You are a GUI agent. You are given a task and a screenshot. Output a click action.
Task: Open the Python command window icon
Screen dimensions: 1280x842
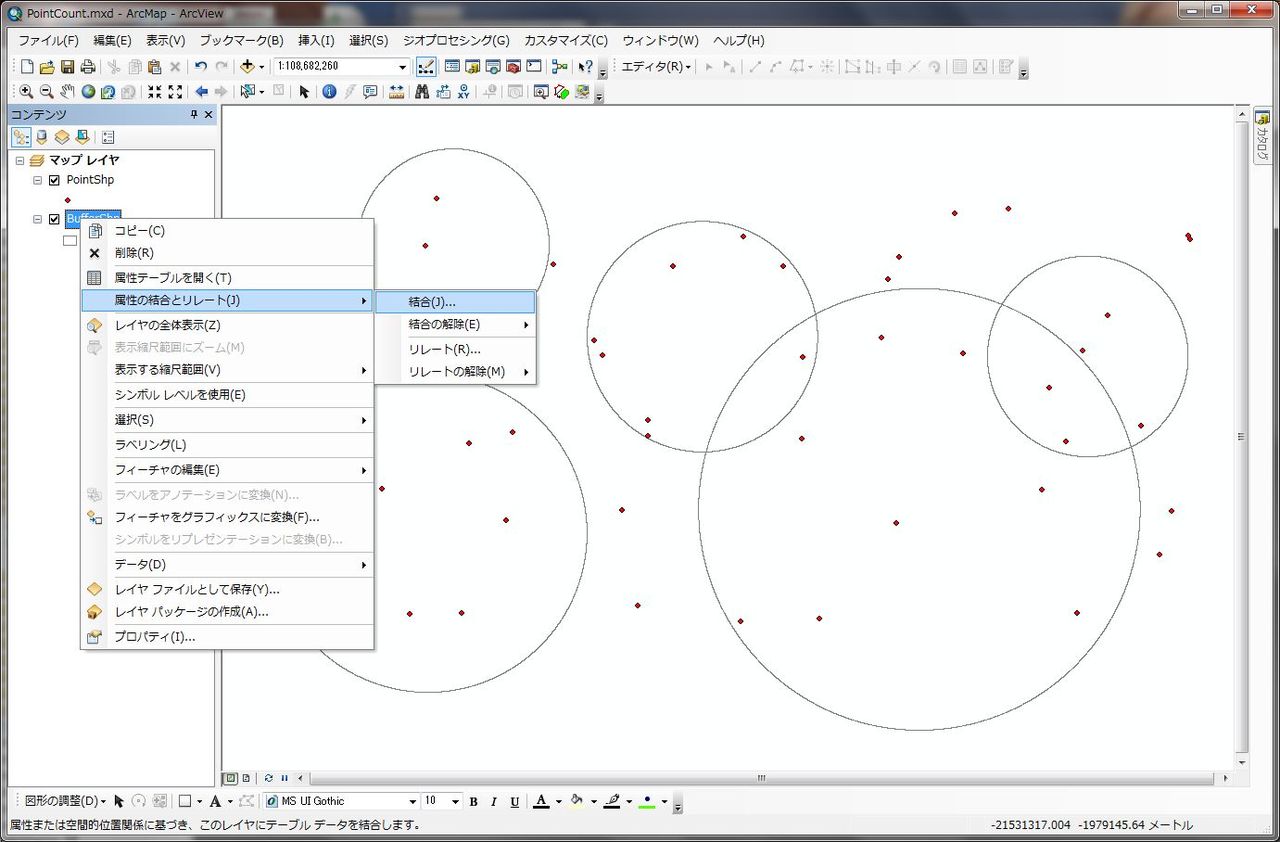tap(534, 67)
